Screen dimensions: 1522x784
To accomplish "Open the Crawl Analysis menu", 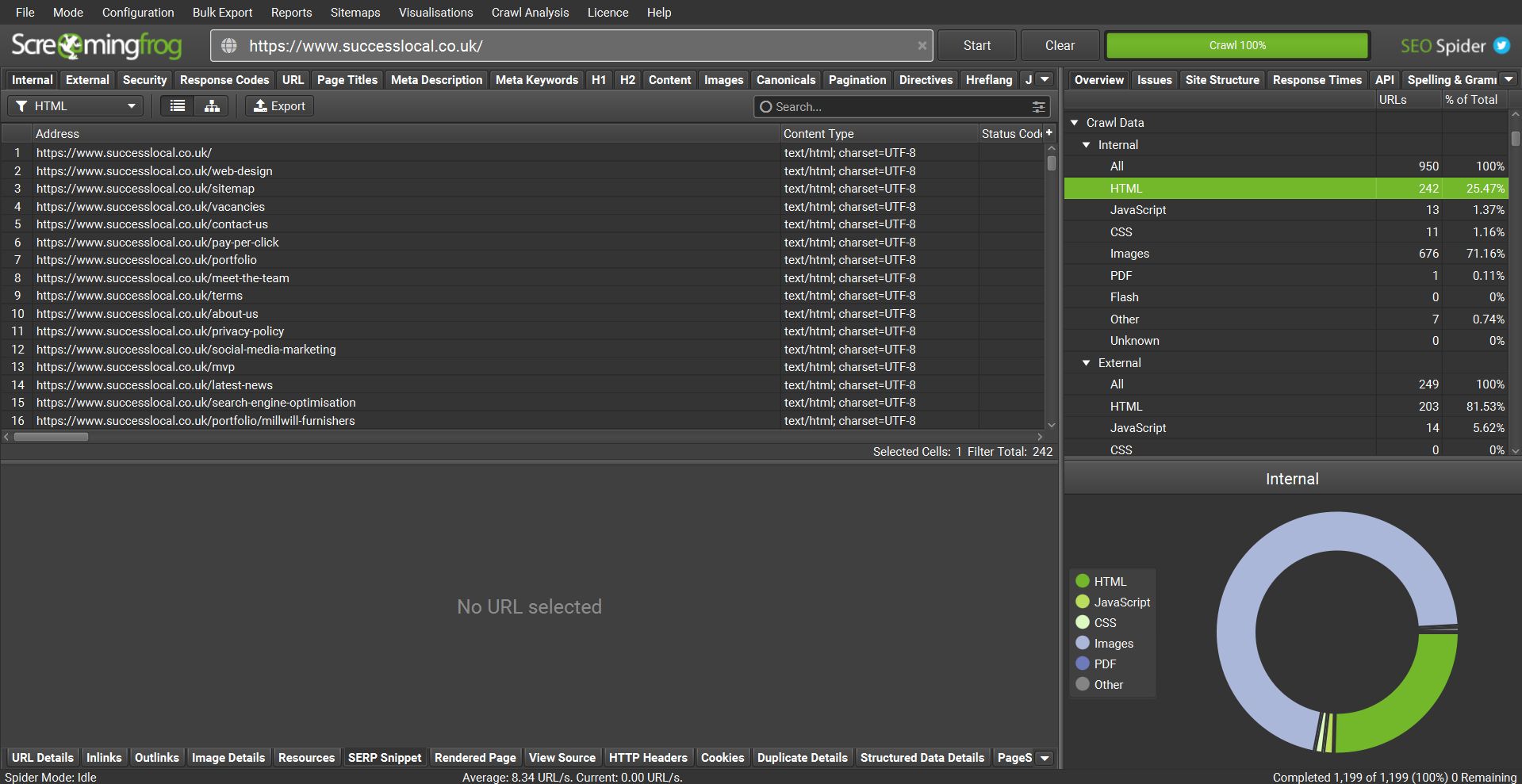I will click(530, 13).
